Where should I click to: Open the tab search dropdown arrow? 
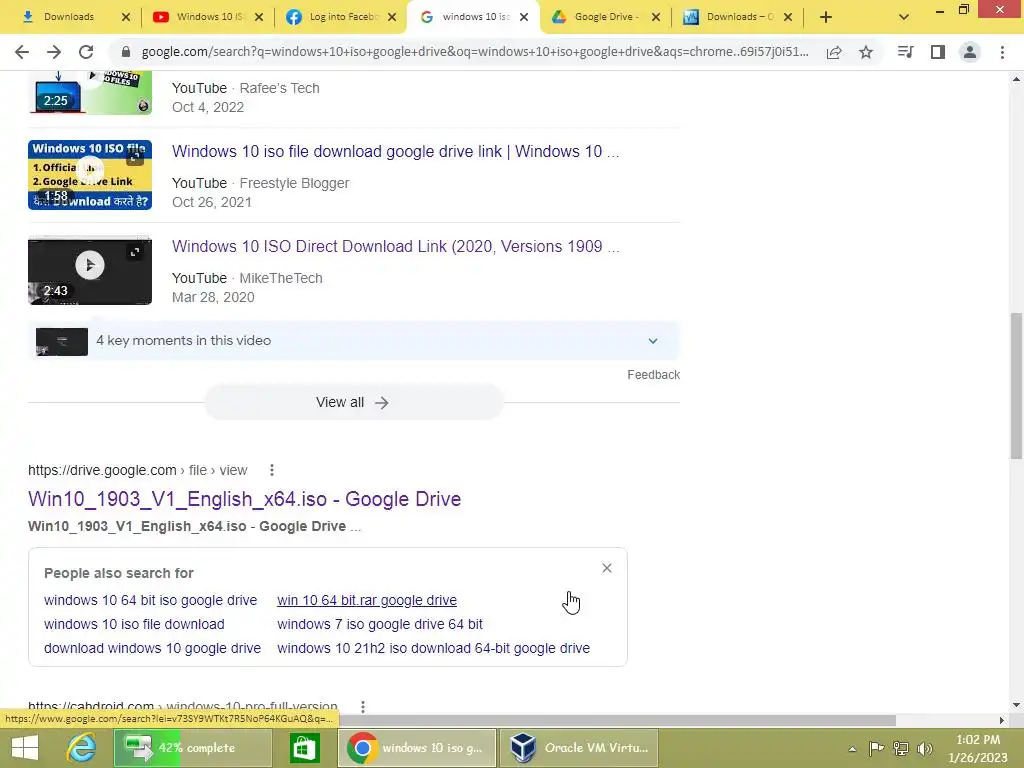pos(904,17)
